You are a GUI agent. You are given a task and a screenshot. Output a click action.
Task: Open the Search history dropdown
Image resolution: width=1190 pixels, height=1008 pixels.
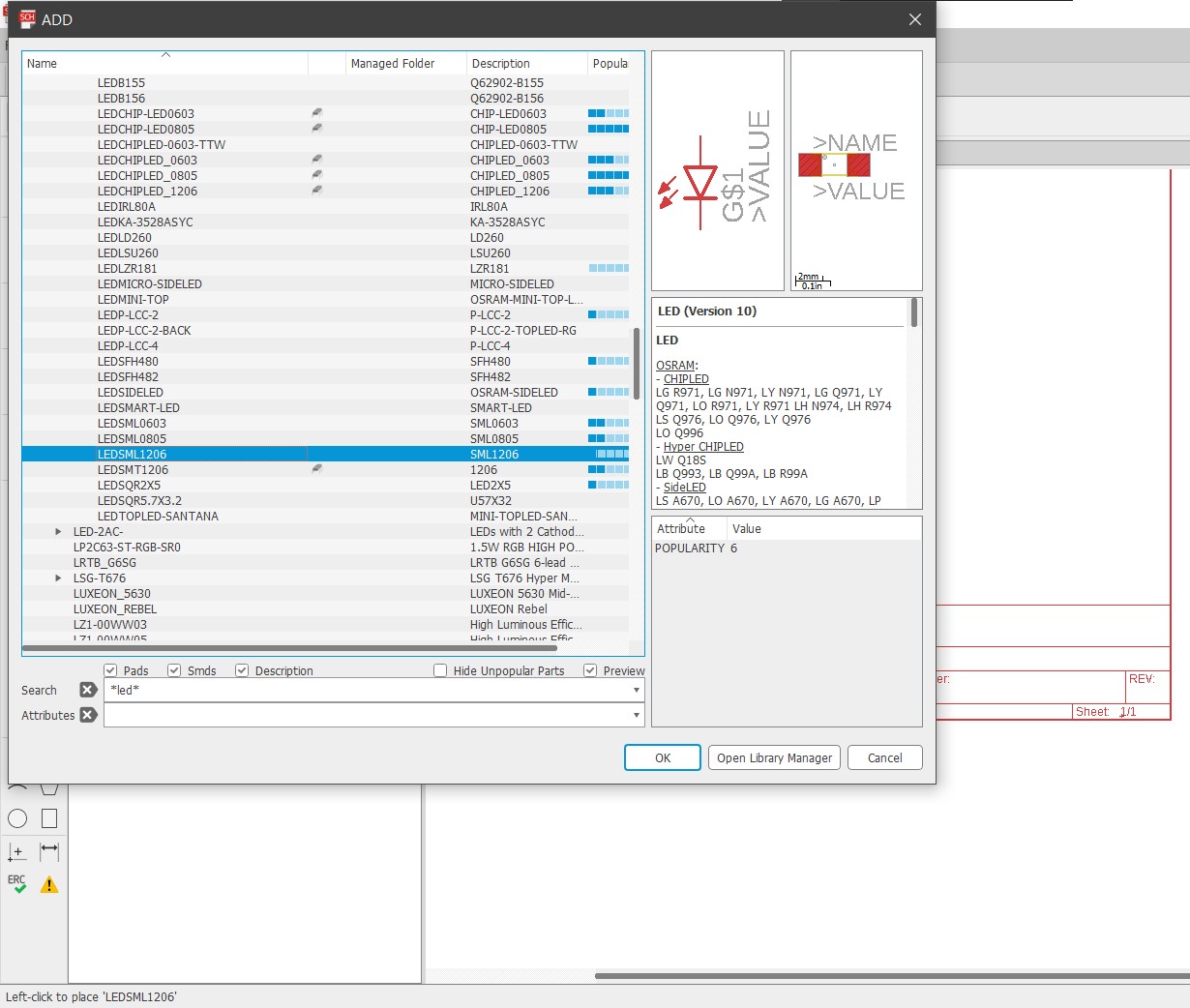coord(636,690)
